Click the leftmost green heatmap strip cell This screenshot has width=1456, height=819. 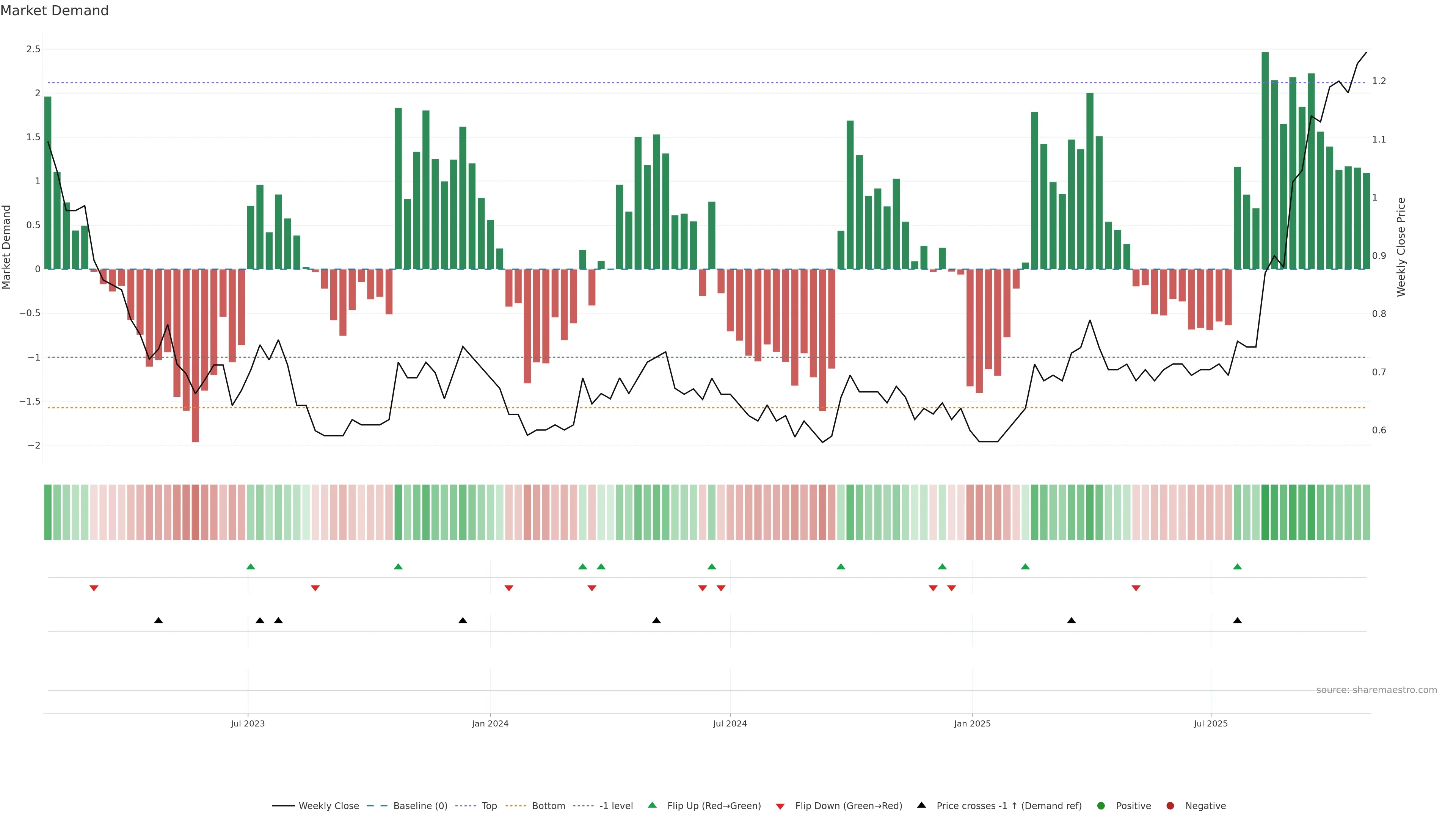coord(48,512)
